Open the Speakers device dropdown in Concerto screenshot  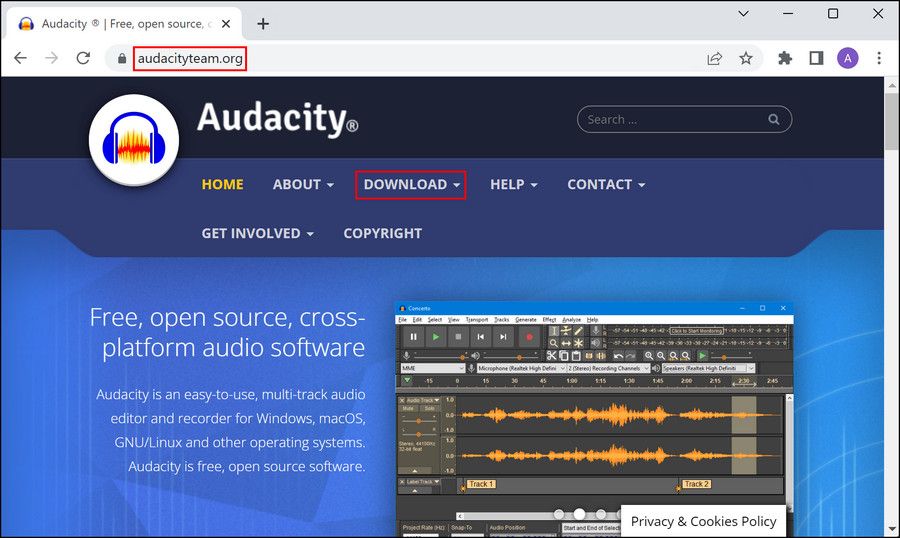(708, 368)
